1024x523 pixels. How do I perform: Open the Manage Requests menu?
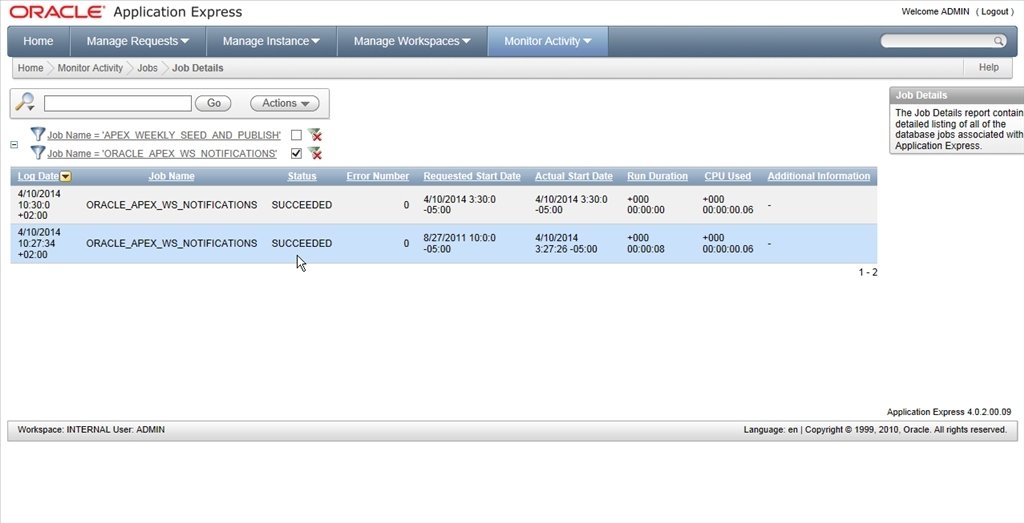tap(138, 41)
